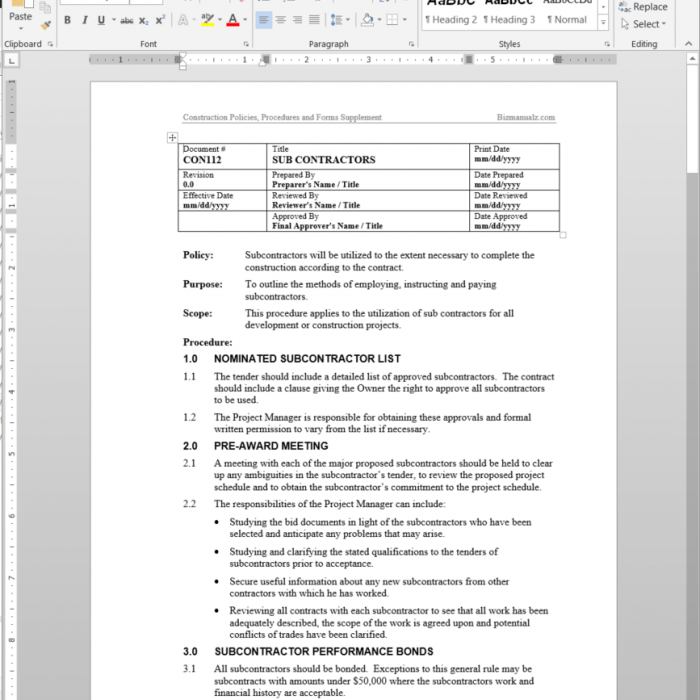Click the Shading paint bucket icon
The height and width of the screenshot is (700, 700).
[367, 20]
